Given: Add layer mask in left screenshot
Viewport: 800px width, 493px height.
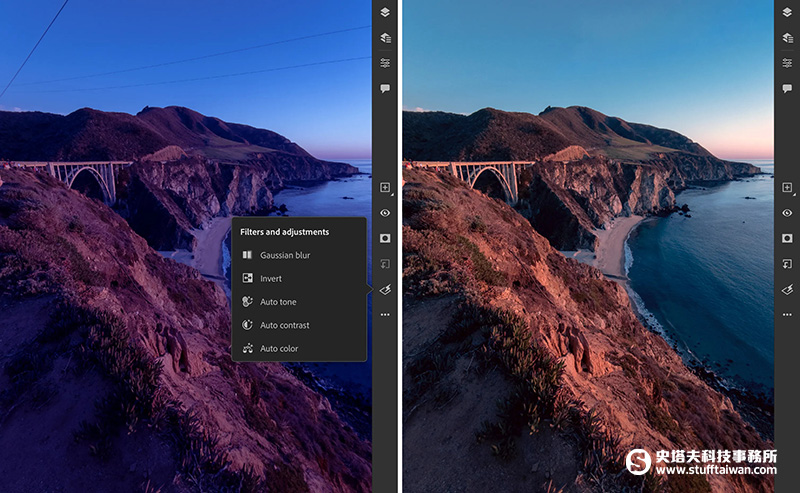Looking at the screenshot, I should click(x=385, y=238).
